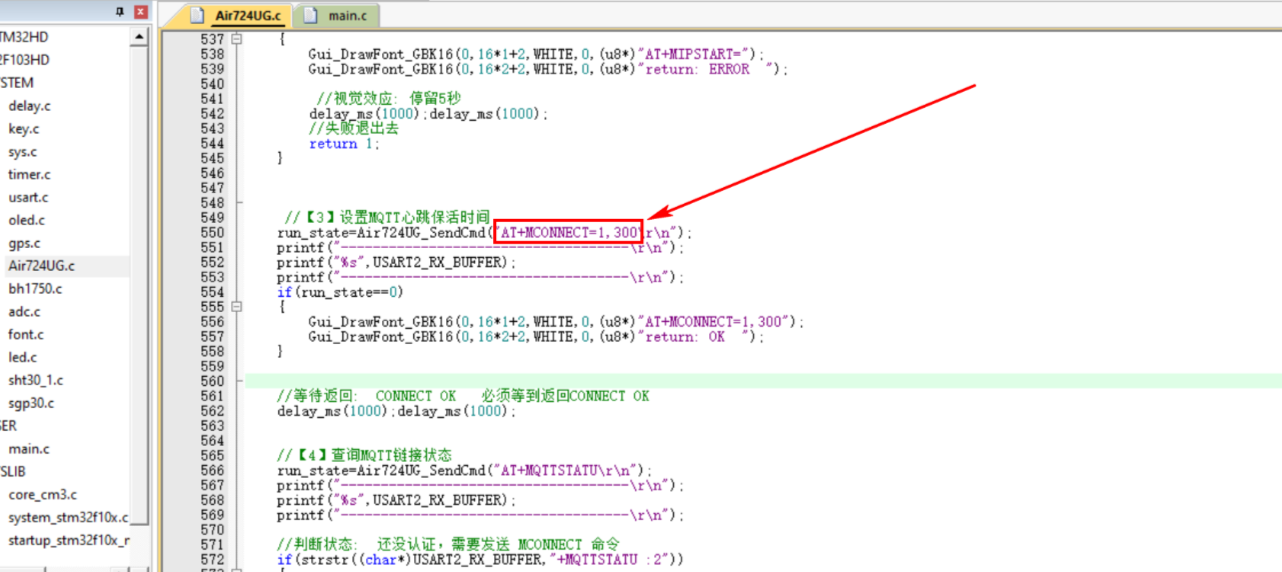Open main.c in the project tree
Screen dimensions: 1282x572
pyautogui.click(x=29, y=449)
